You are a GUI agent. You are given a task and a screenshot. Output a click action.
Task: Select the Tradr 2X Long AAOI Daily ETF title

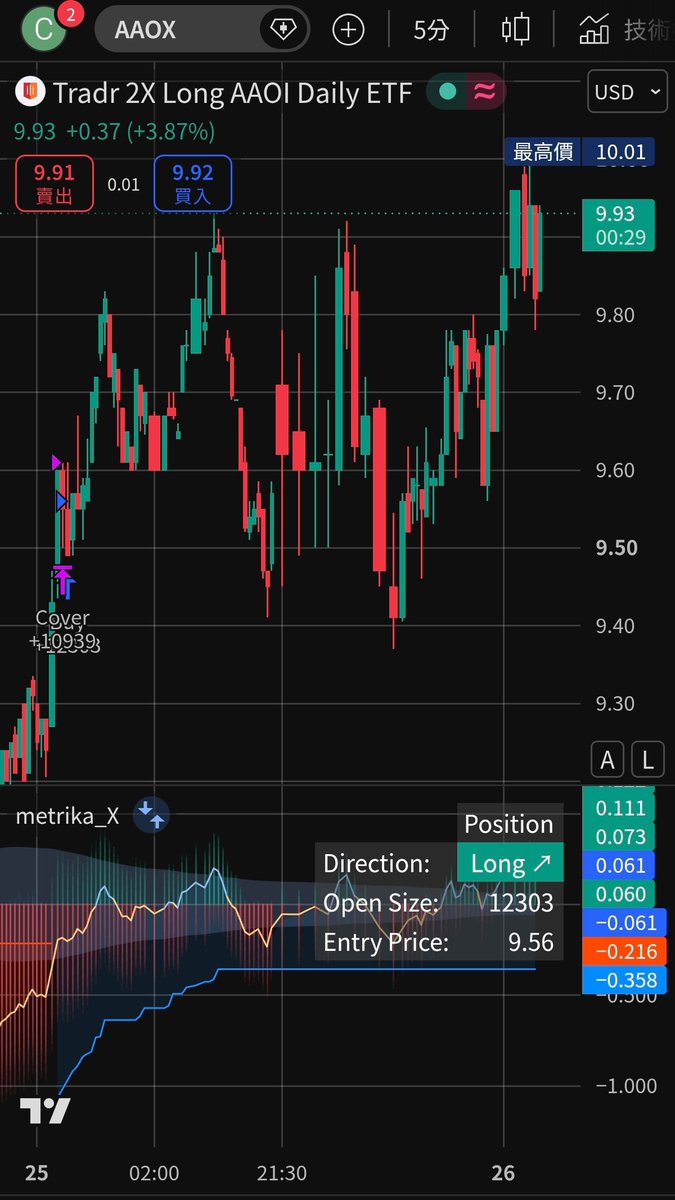tap(232, 93)
